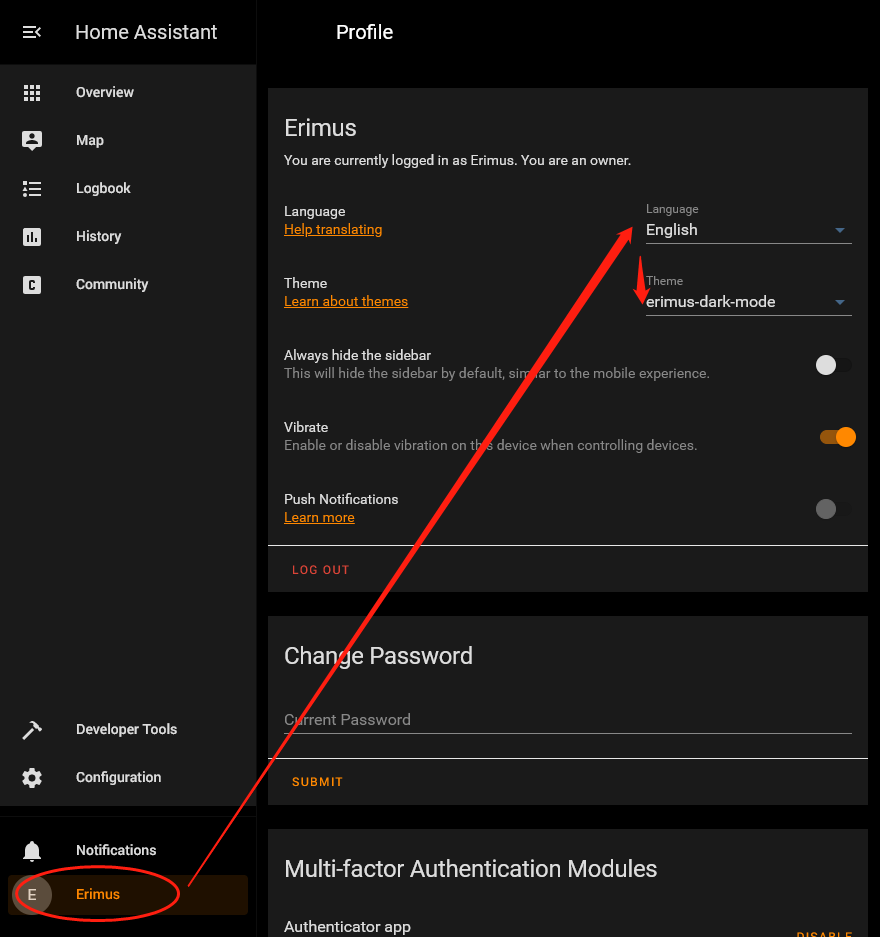Open the Overview menu item
This screenshot has height=937, width=880.
105,93
